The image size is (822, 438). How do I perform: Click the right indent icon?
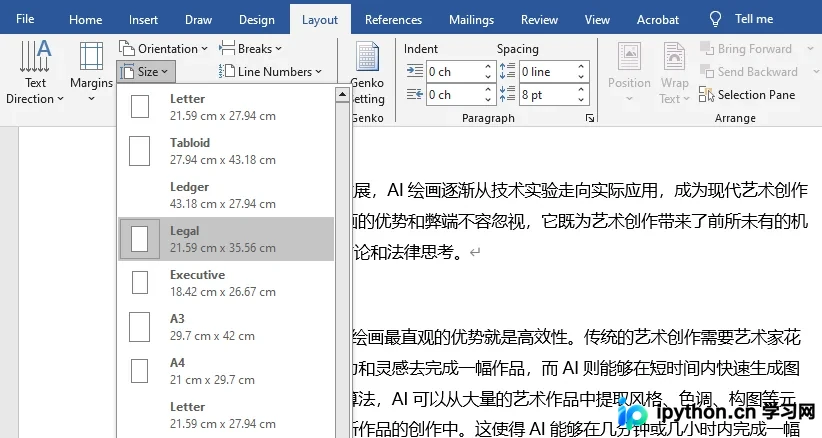click(414, 94)
